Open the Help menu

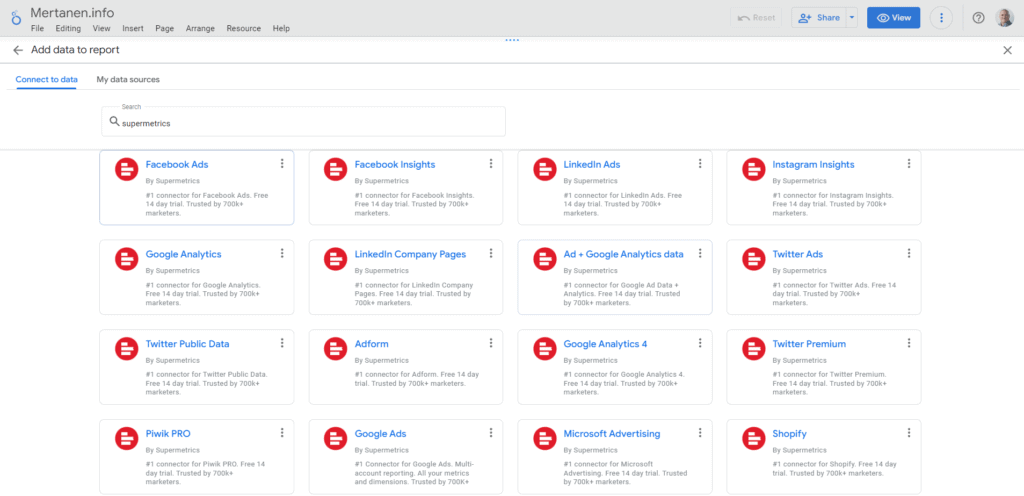coord(281,29)
